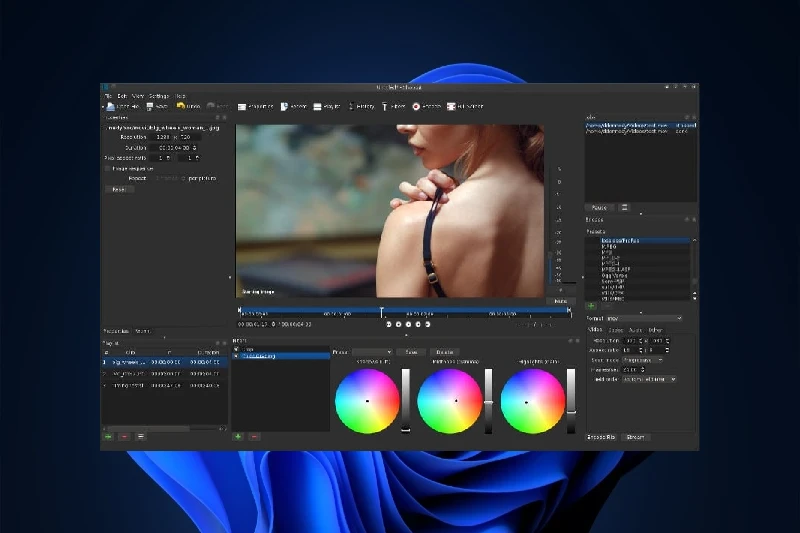Switch to the Codec tab in Encode

pyautogui.click(x=616, y=331)
